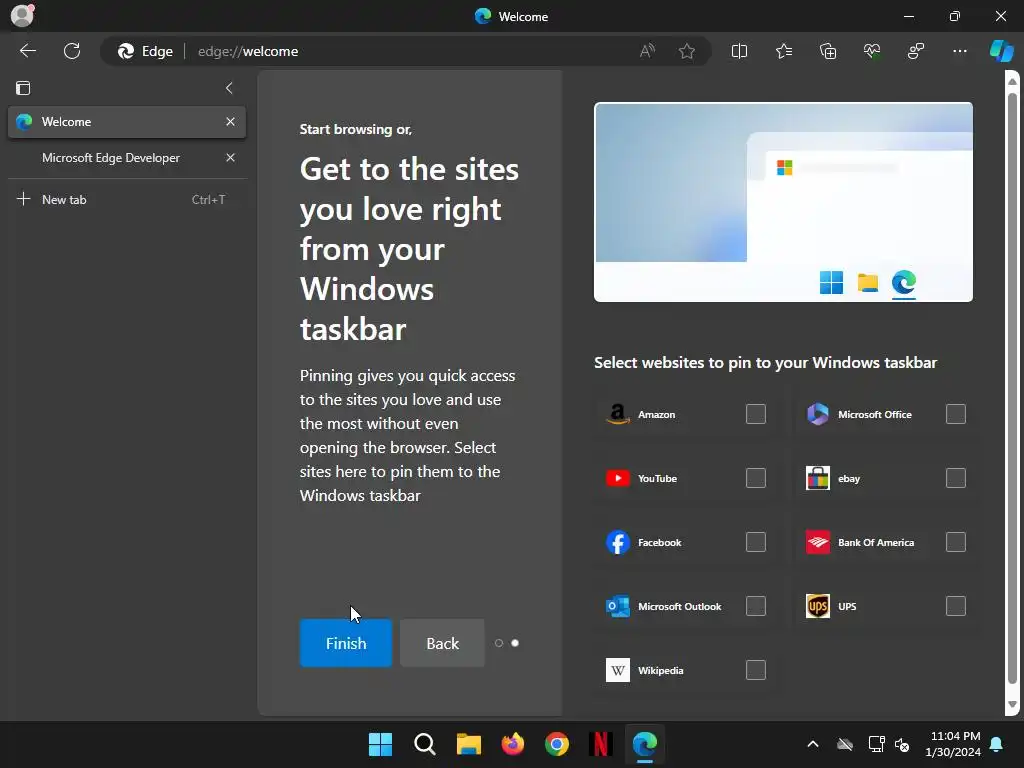The height and width of the screenshot is (768, 1024).
Task: Click the Finish button
Action: [x=346, y=643]
